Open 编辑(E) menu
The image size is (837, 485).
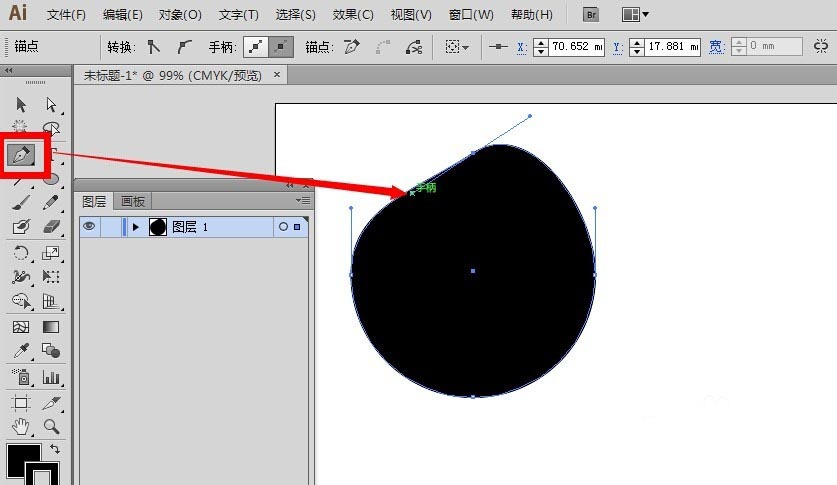pos(123,14)
